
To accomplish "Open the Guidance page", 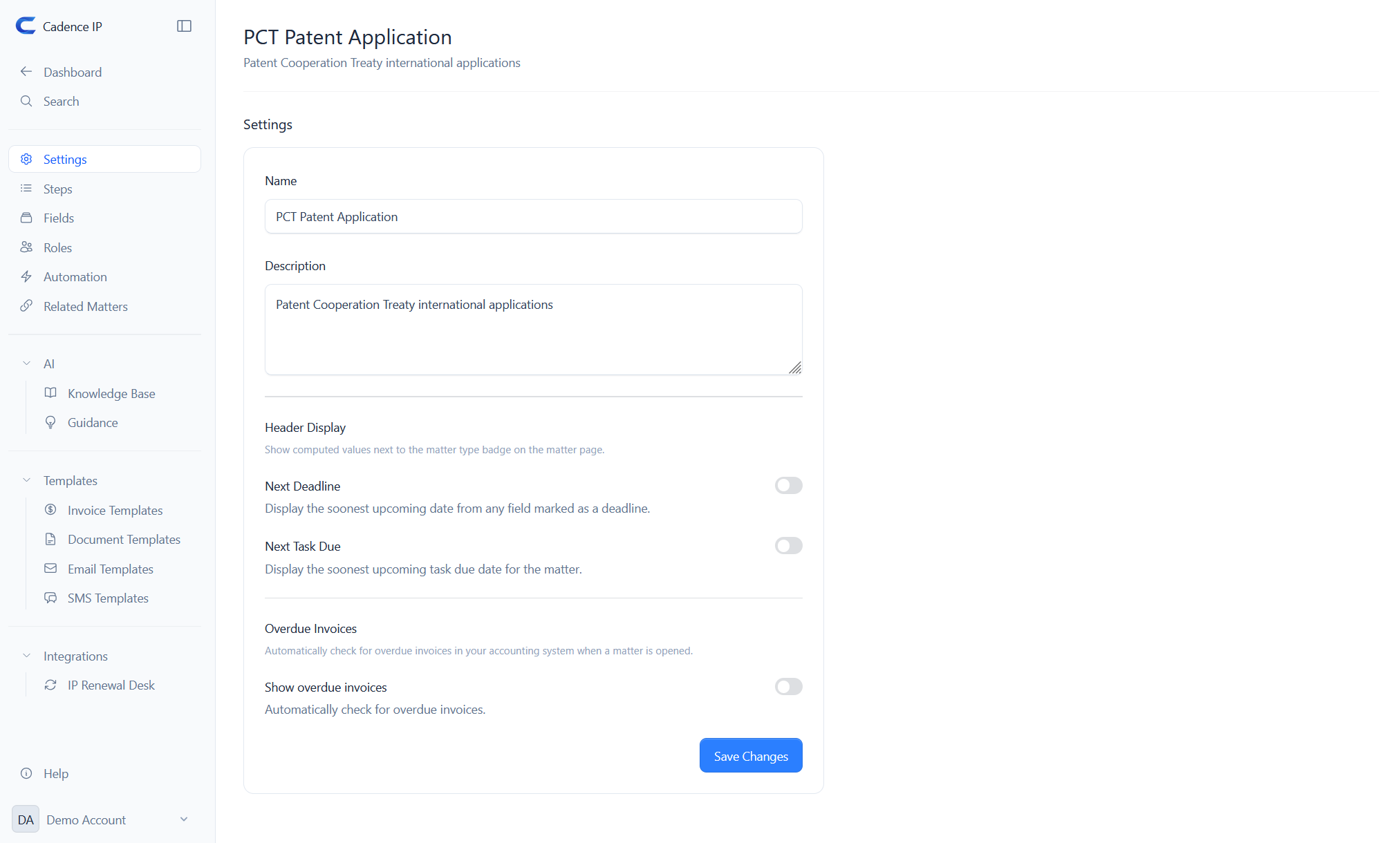I will click(x=93, y=422).
